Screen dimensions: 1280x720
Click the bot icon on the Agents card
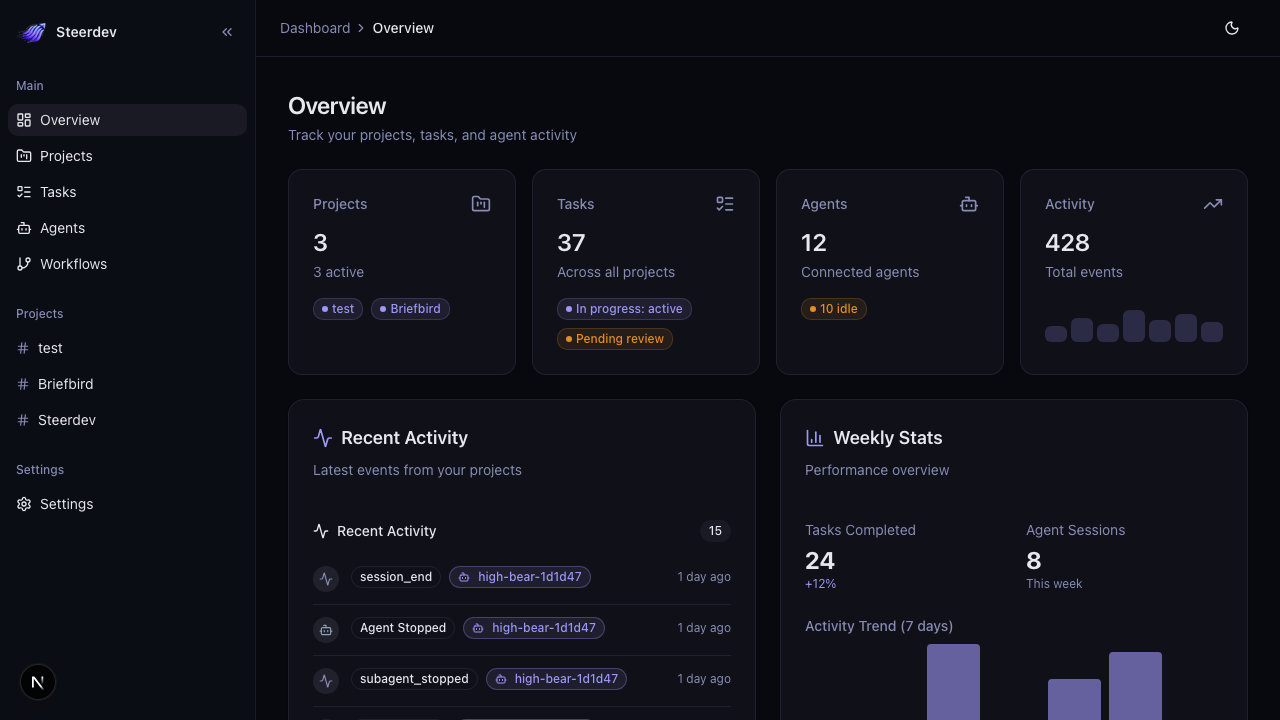[968, 203]
